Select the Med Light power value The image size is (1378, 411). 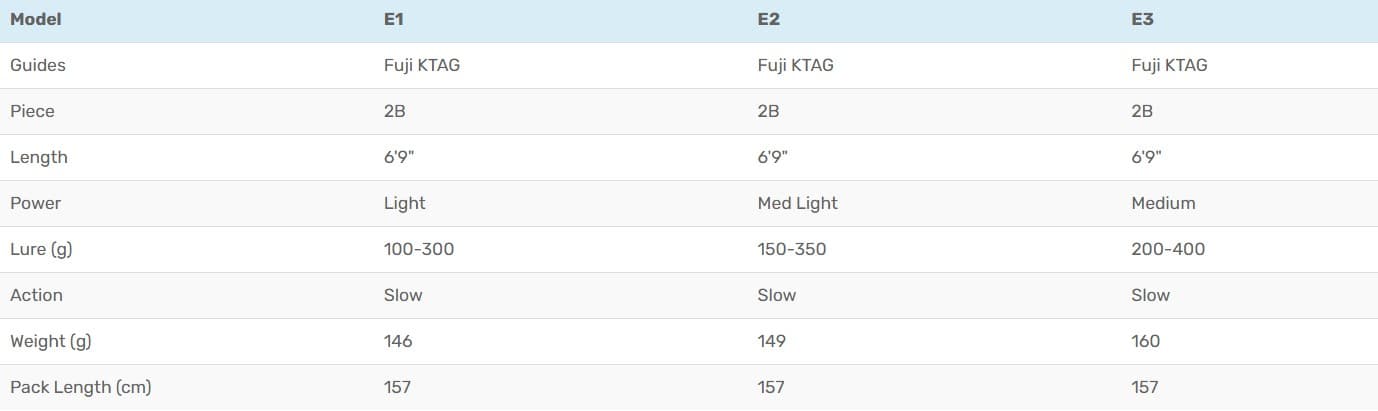797,203
